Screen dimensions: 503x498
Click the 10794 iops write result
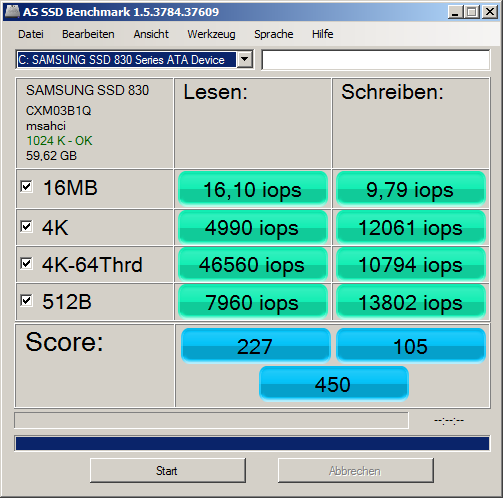coord(410,265)
